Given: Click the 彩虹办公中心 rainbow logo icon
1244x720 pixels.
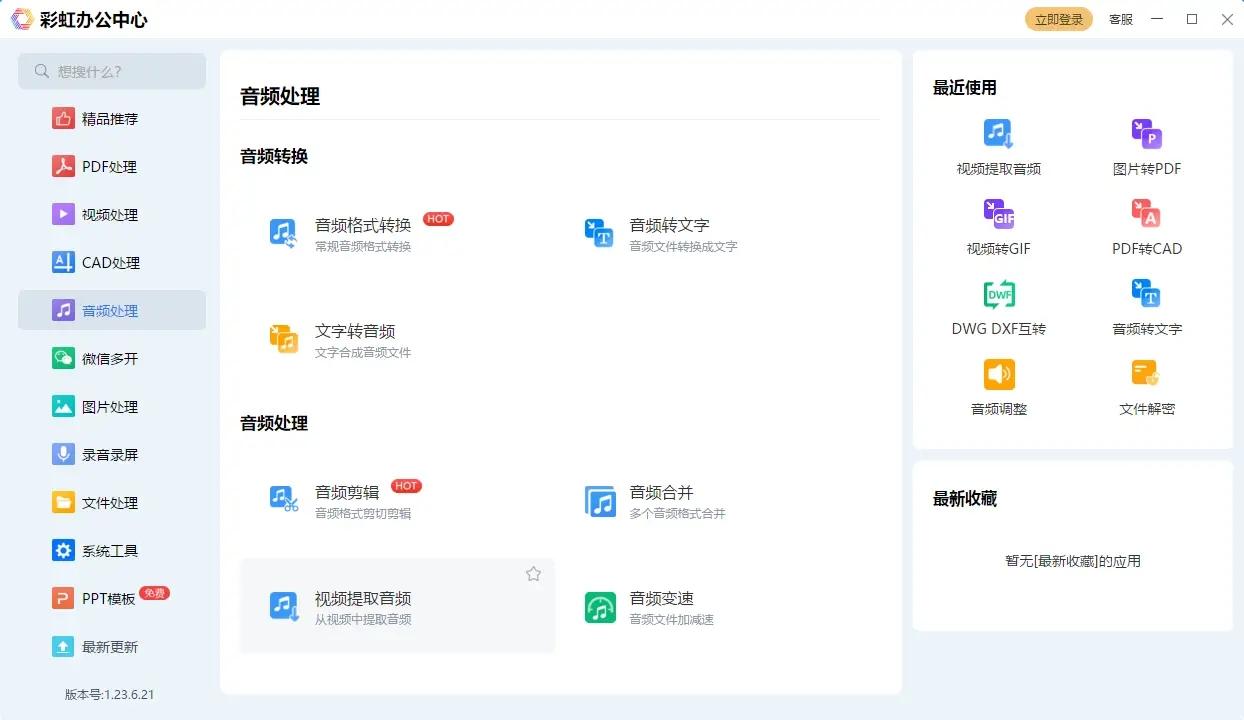Looking at the screenshot, I should point(21,19).
